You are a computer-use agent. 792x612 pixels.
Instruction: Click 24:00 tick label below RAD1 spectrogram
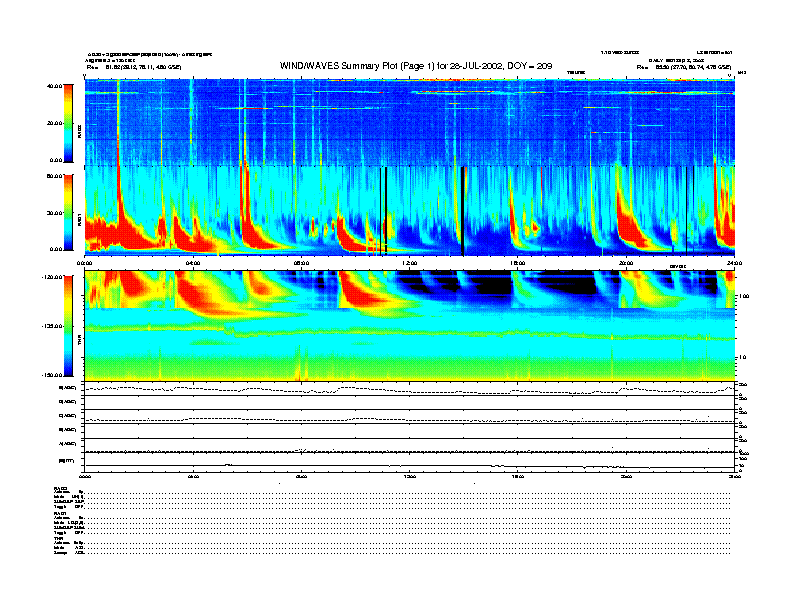coord(734,263)
